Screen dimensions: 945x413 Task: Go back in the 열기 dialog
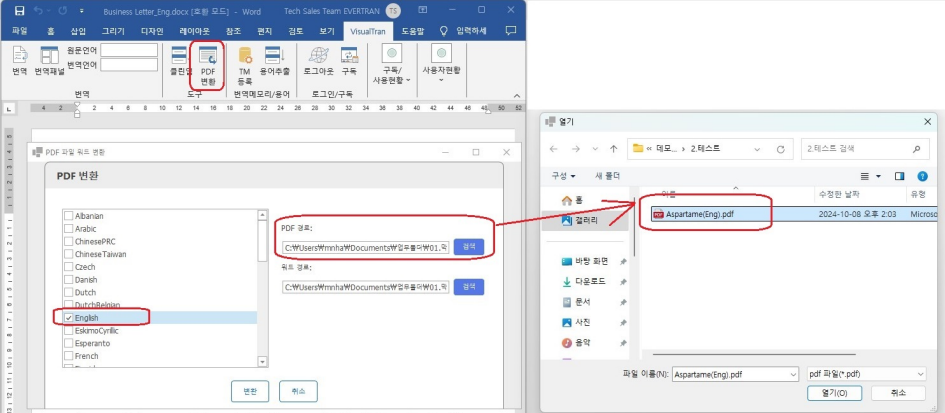(x=554, y=149)
